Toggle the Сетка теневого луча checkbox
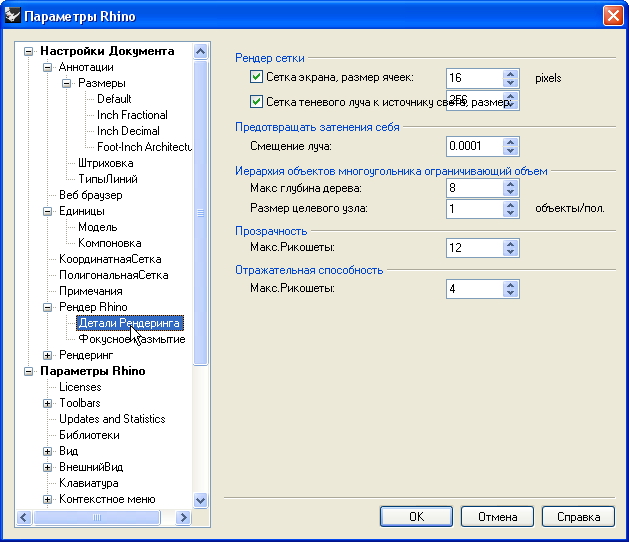The image size is (629, 542). pos(256,101)
